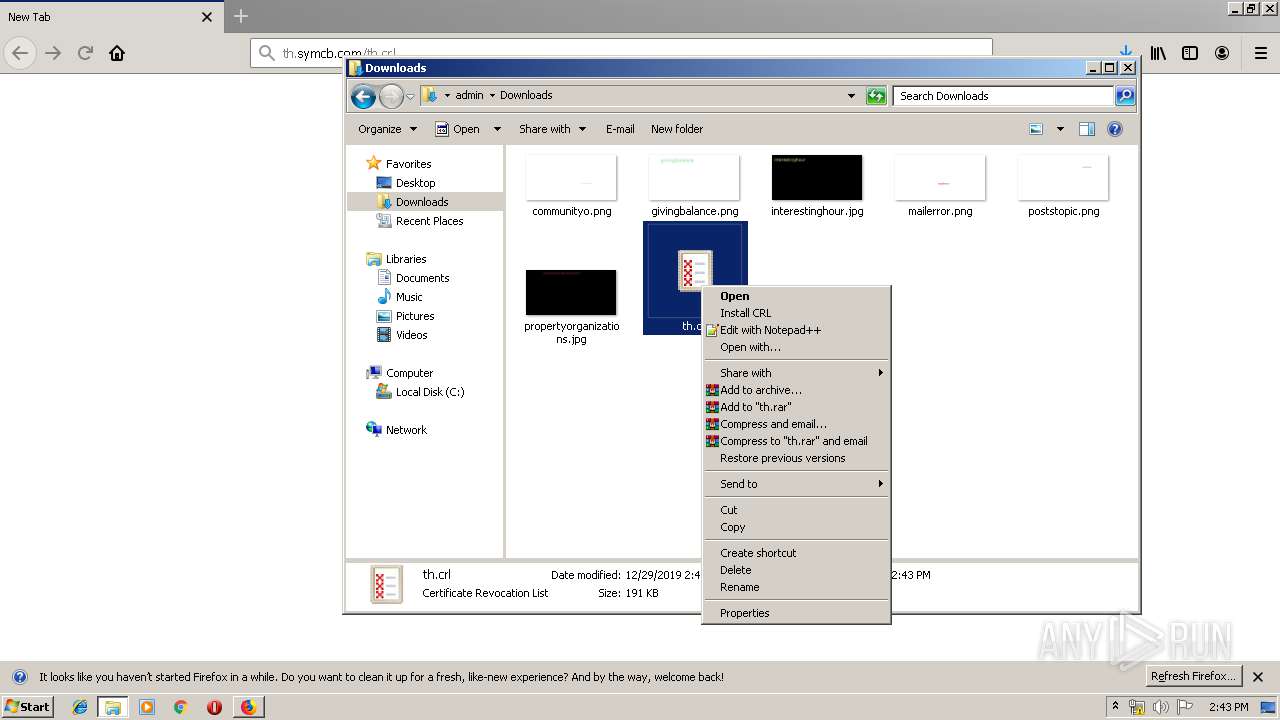This screenshot has width=1280, height=720.
Task: Select Pictures library
Action: pos(414,316)
